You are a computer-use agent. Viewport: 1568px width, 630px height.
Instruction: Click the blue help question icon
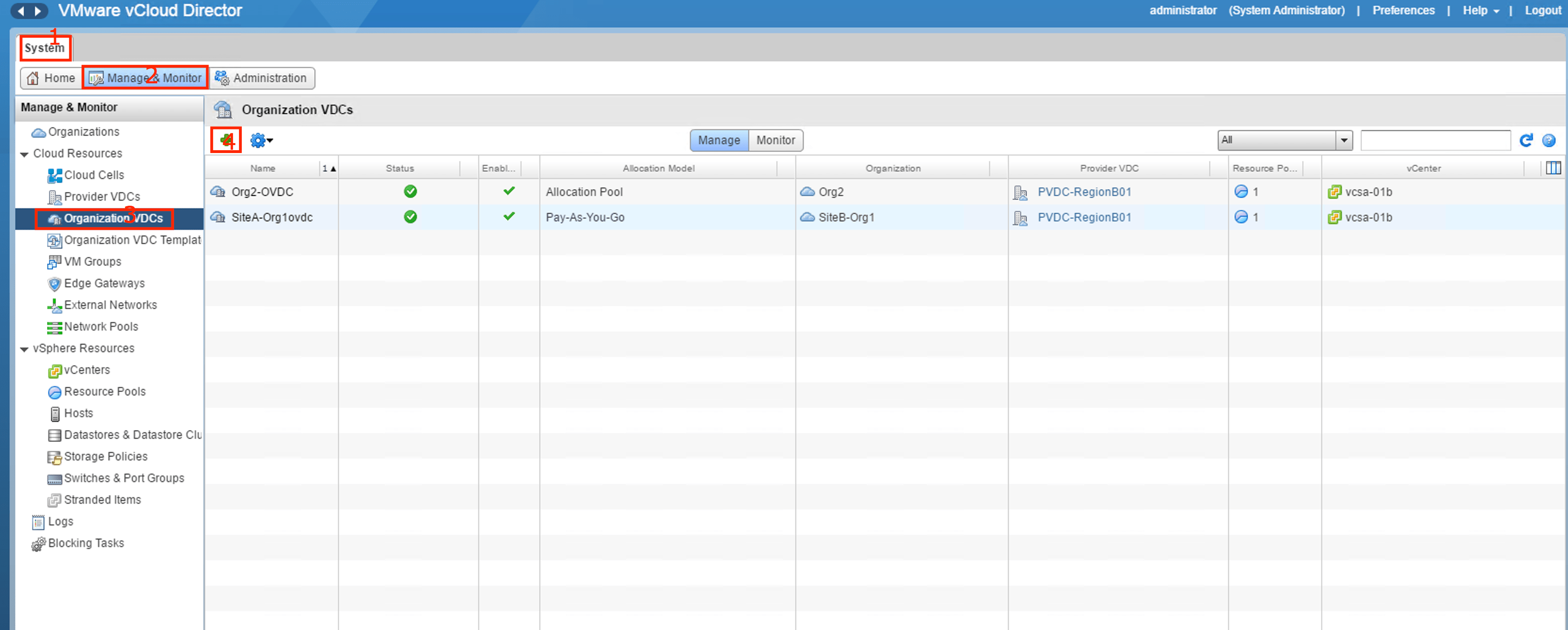pos(1549,141)
